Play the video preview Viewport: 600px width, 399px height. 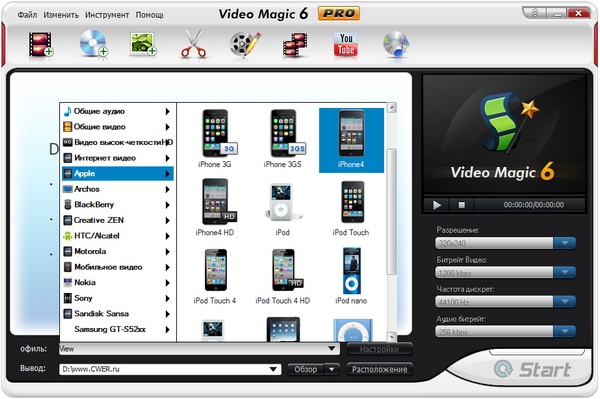[437, 205]
